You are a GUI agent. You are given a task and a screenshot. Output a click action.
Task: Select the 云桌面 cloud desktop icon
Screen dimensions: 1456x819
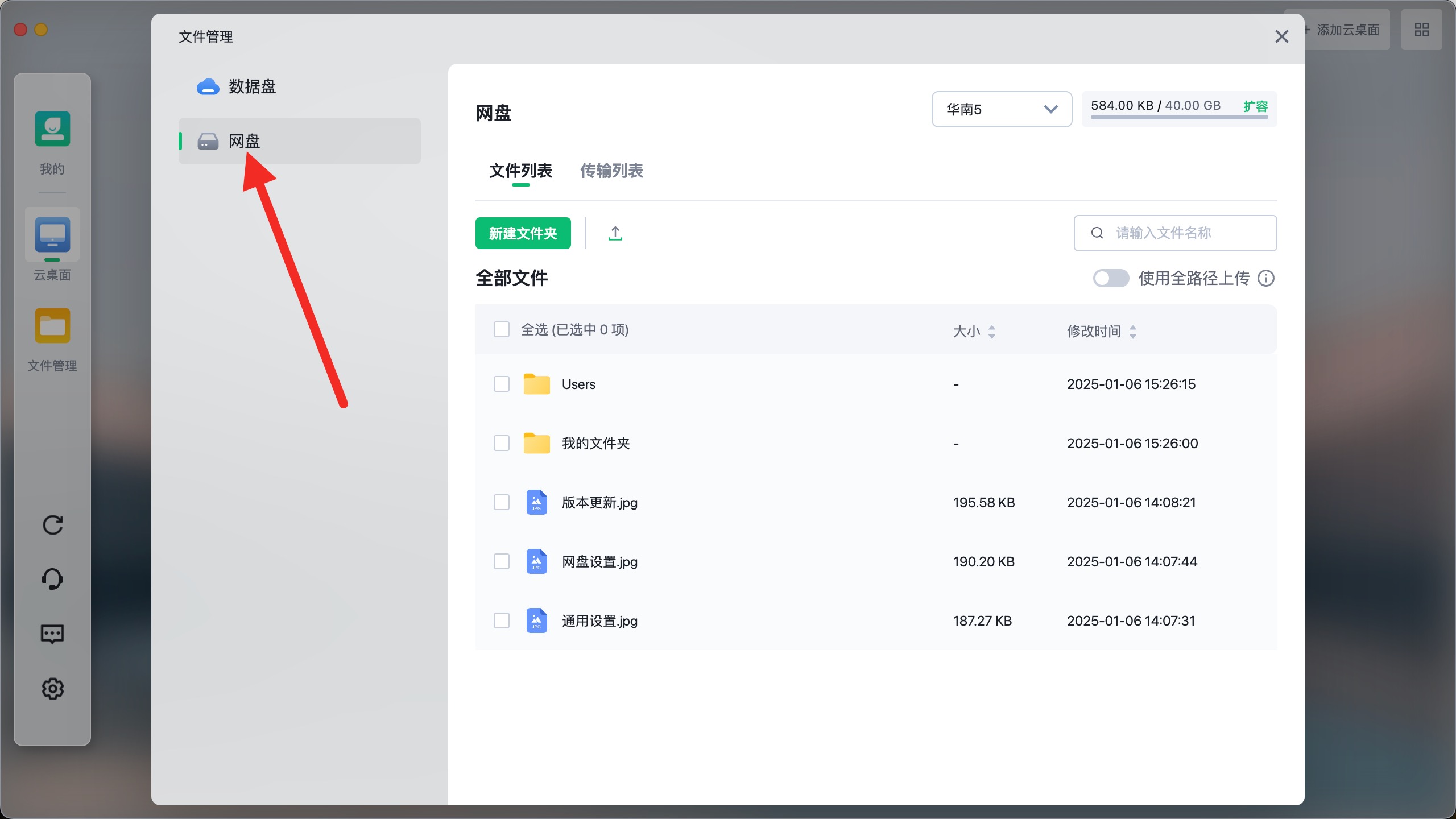pyautogui.click(x=52, y=234)
